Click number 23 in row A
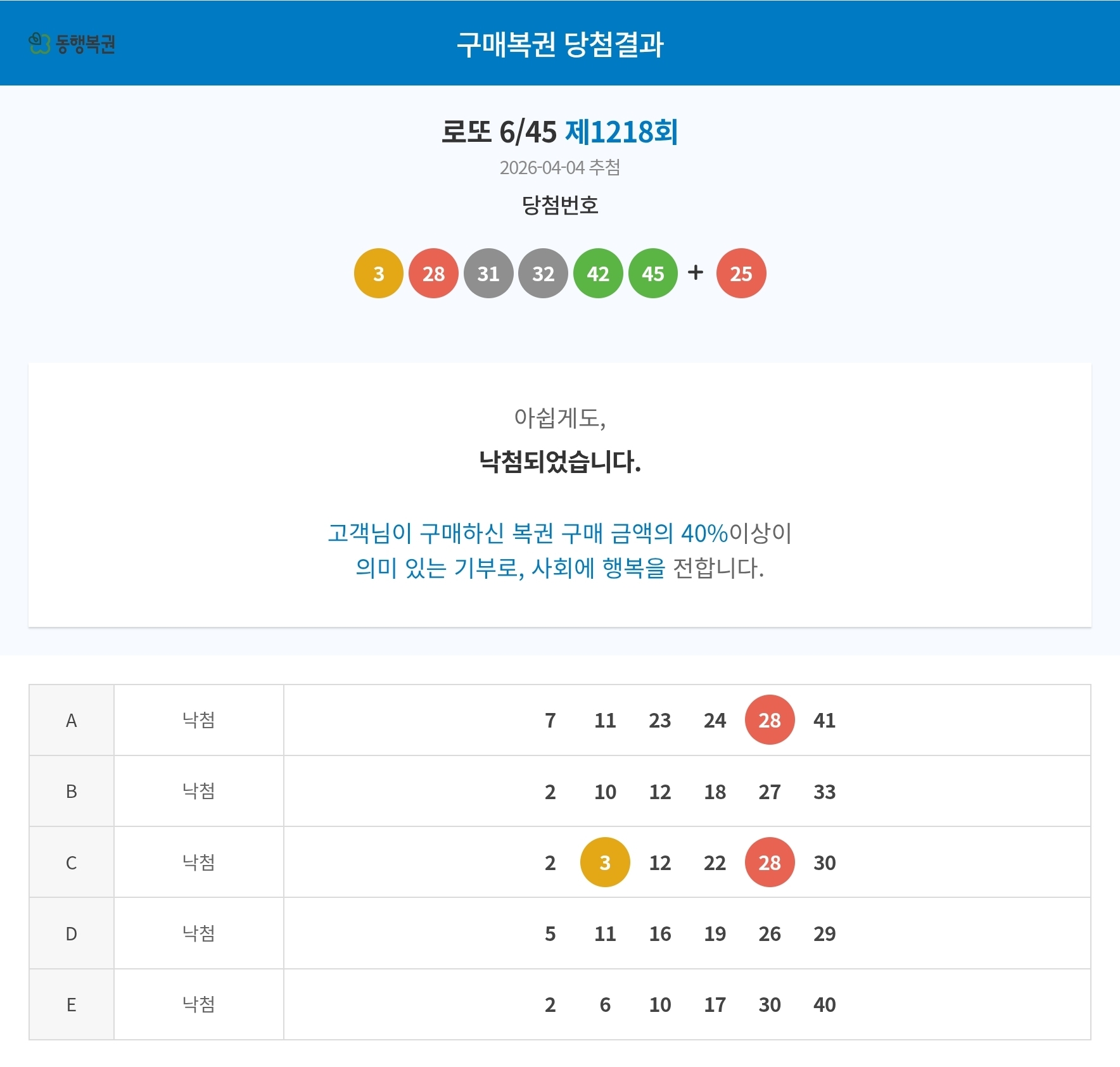This screenshot has height=1067, width=1120. pyautogui.click(x=660, y=721)
